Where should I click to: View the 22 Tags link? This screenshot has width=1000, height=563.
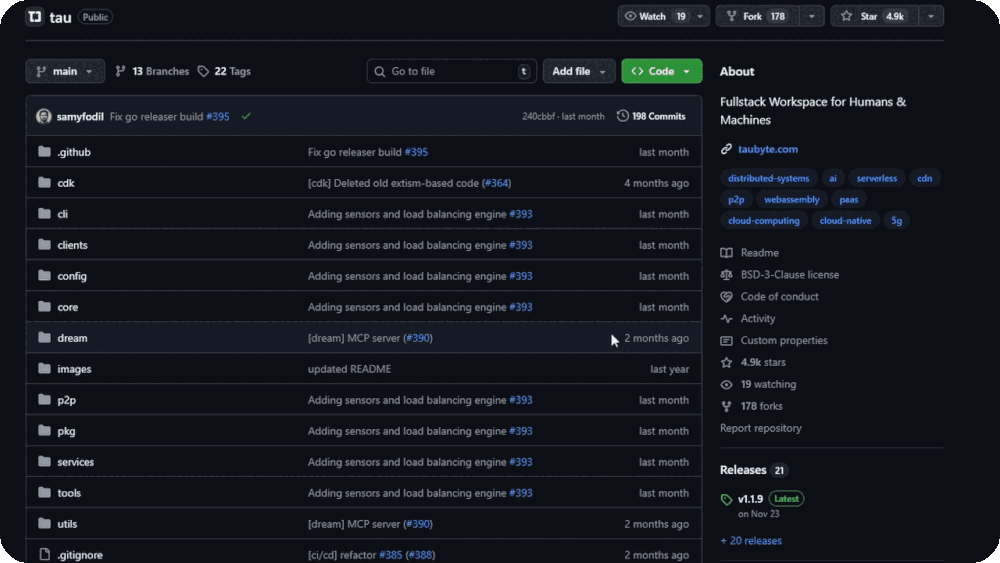[224, 71]
